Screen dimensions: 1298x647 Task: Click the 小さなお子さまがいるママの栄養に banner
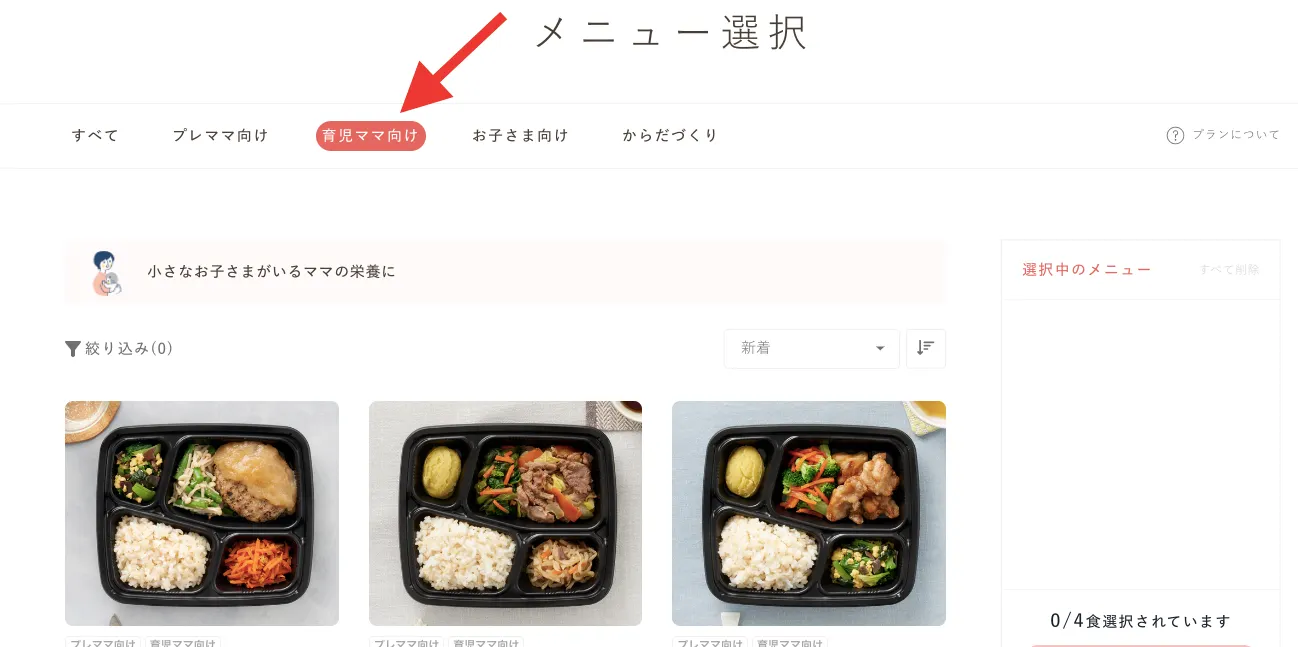(505, 272)
